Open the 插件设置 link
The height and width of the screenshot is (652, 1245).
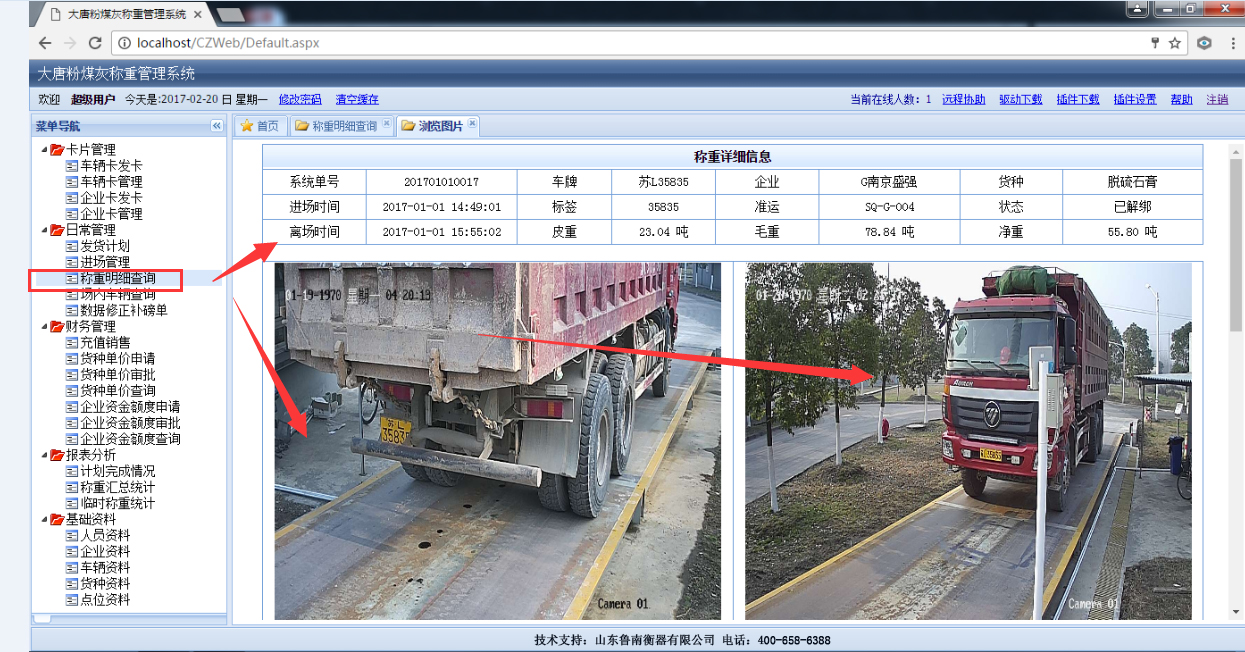click(x=1135, y=100)
